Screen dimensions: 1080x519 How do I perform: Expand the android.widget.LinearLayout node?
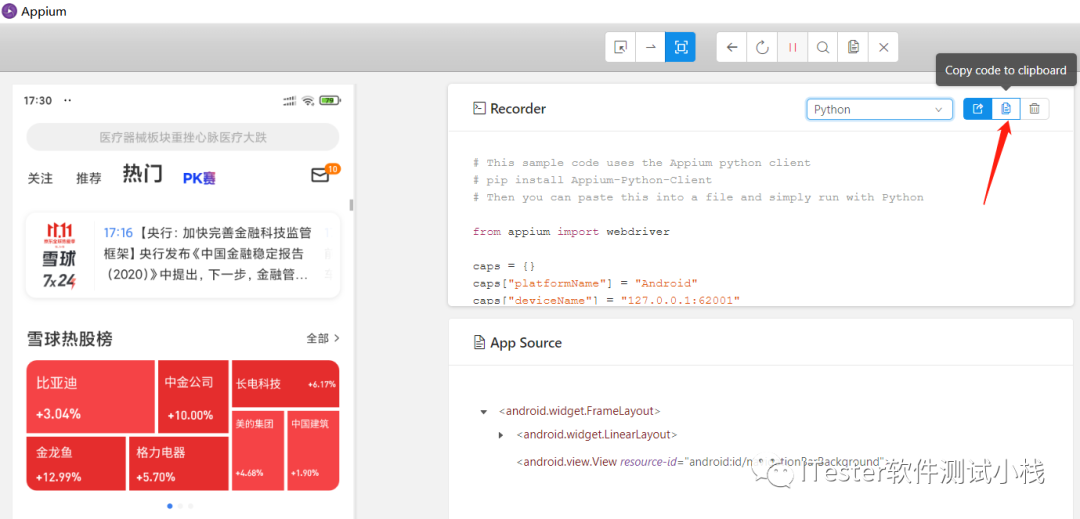tap(501, 436)
